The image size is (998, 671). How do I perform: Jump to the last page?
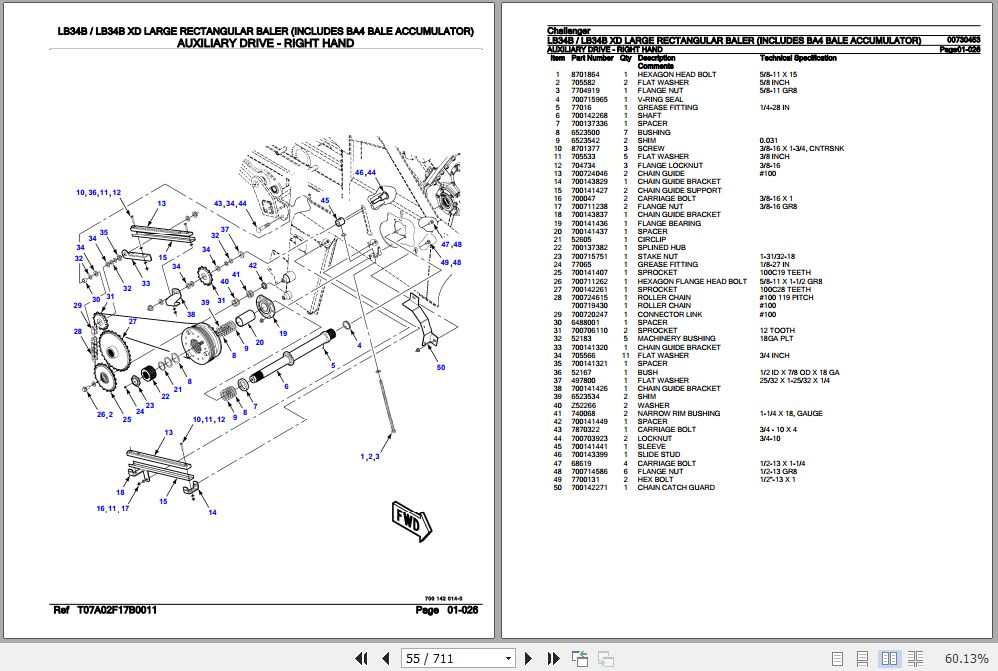tap(552, 658)
